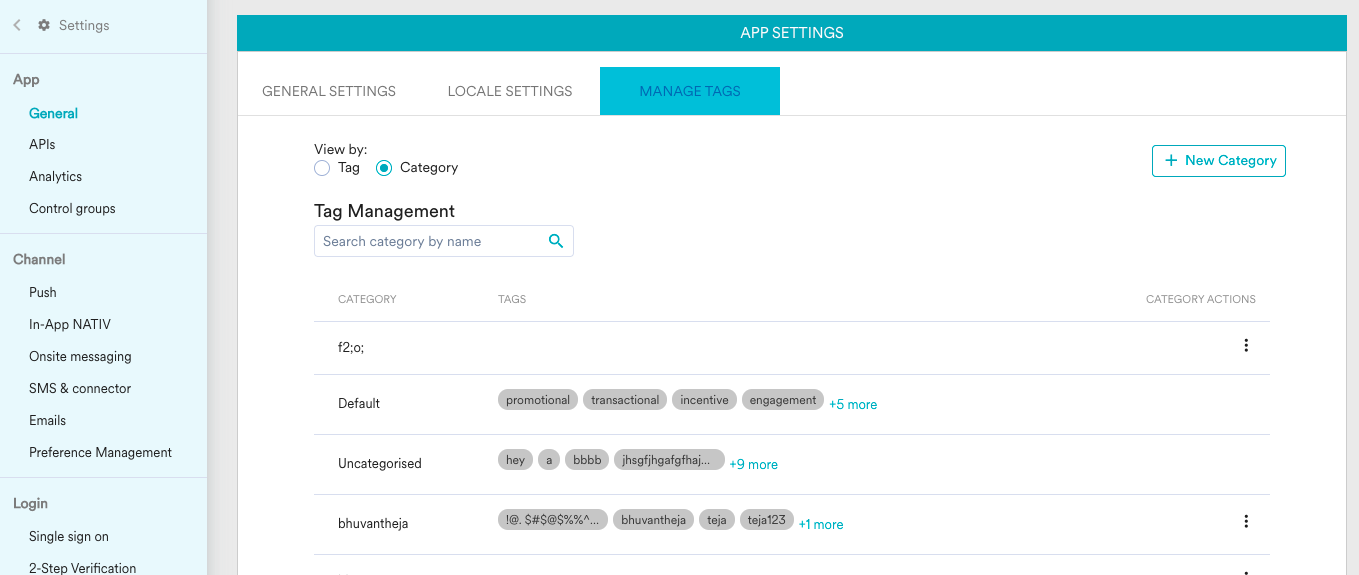Open actions menu for f2;o; category
Screen dimensions: 1359x575
(1246, 346)
